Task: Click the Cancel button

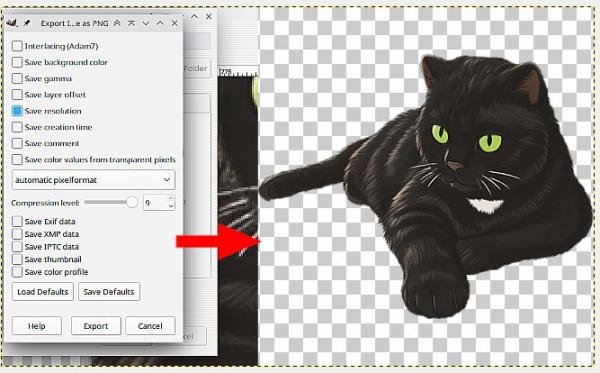Action: (x=150, y=326)
